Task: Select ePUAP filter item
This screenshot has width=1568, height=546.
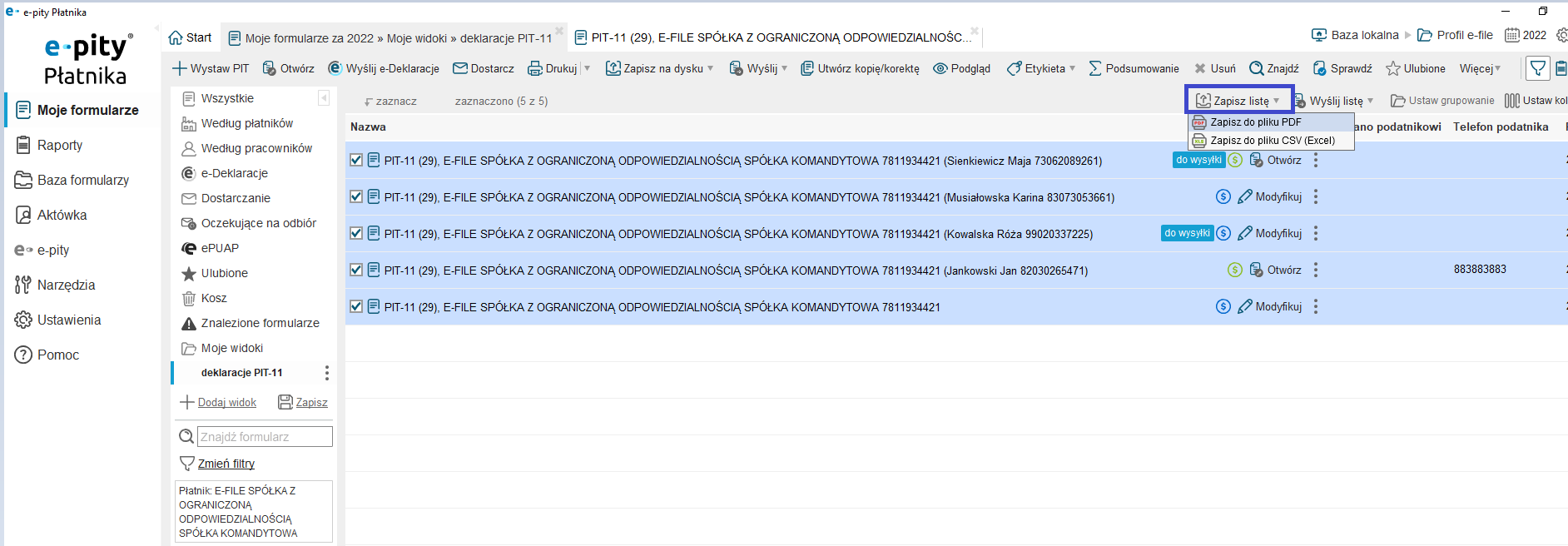Action: pos(210,248)
